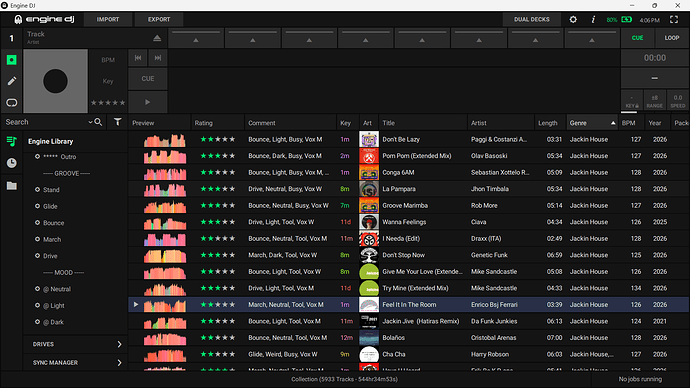Click the eject track icon on deck
This screenshot has height=388, width=690.
click(157, 38)
